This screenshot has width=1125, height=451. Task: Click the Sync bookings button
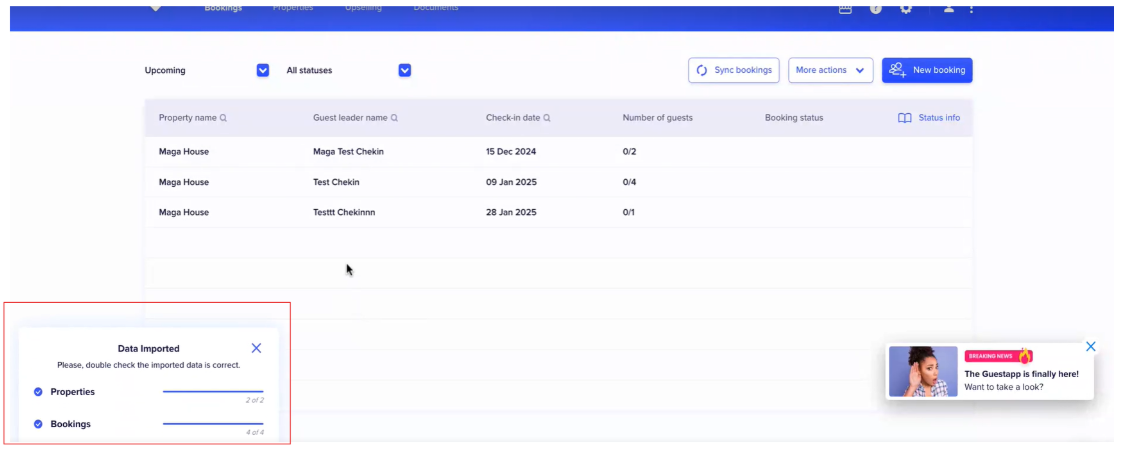pos(733,71)
